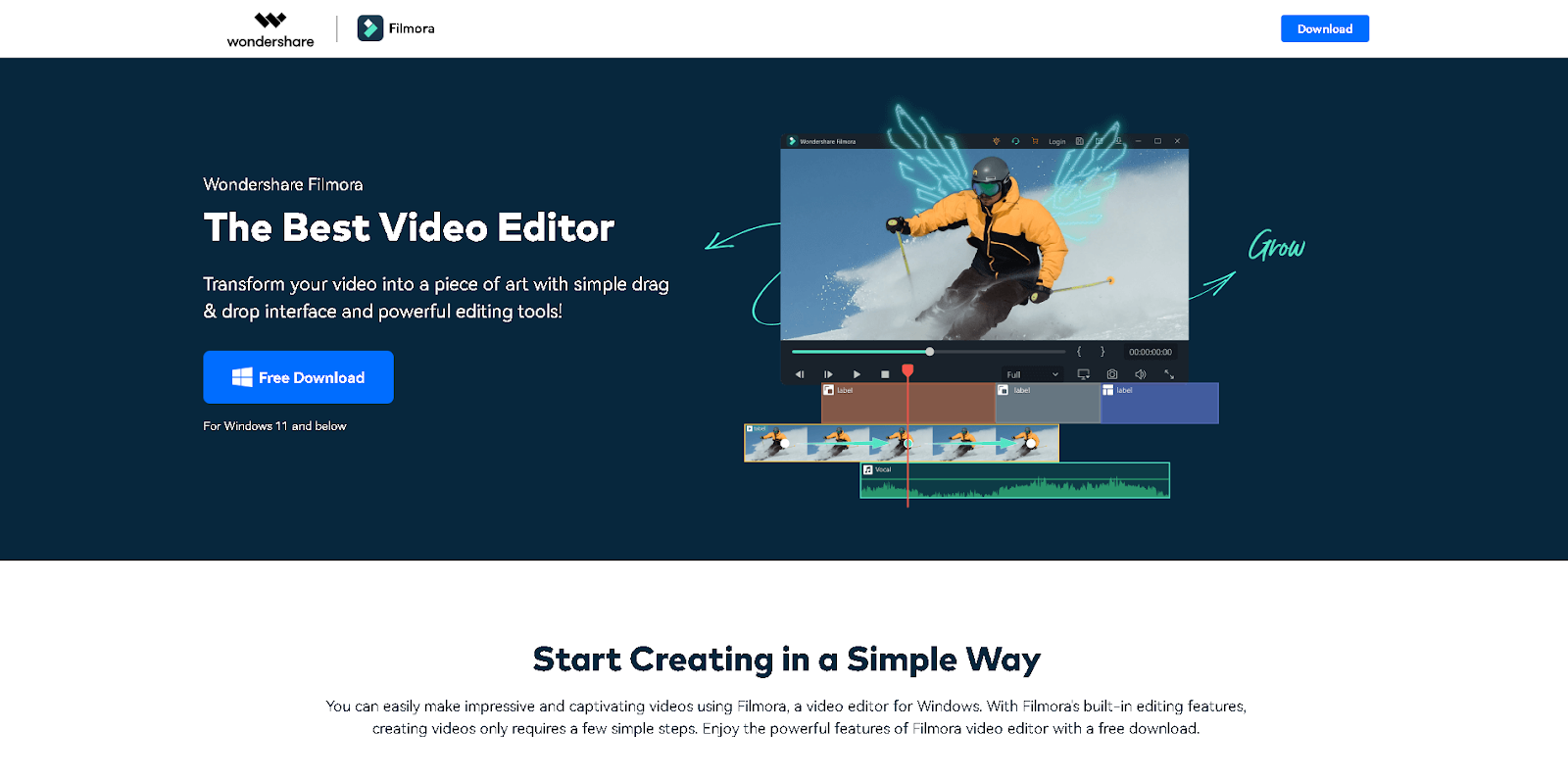Click the camera snapshot icon in the player
This screenshot has width=1568, height=780.
[x=1112, y=374]
